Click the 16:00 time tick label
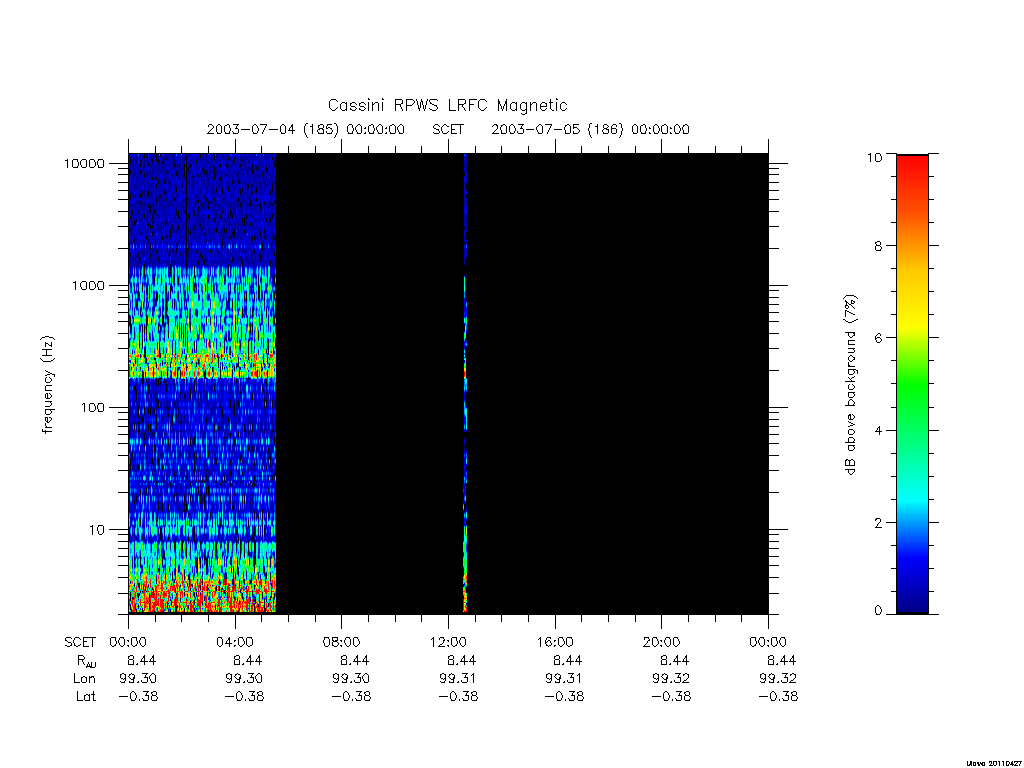Screen dimensions: 1024x768 pos(554,642)
